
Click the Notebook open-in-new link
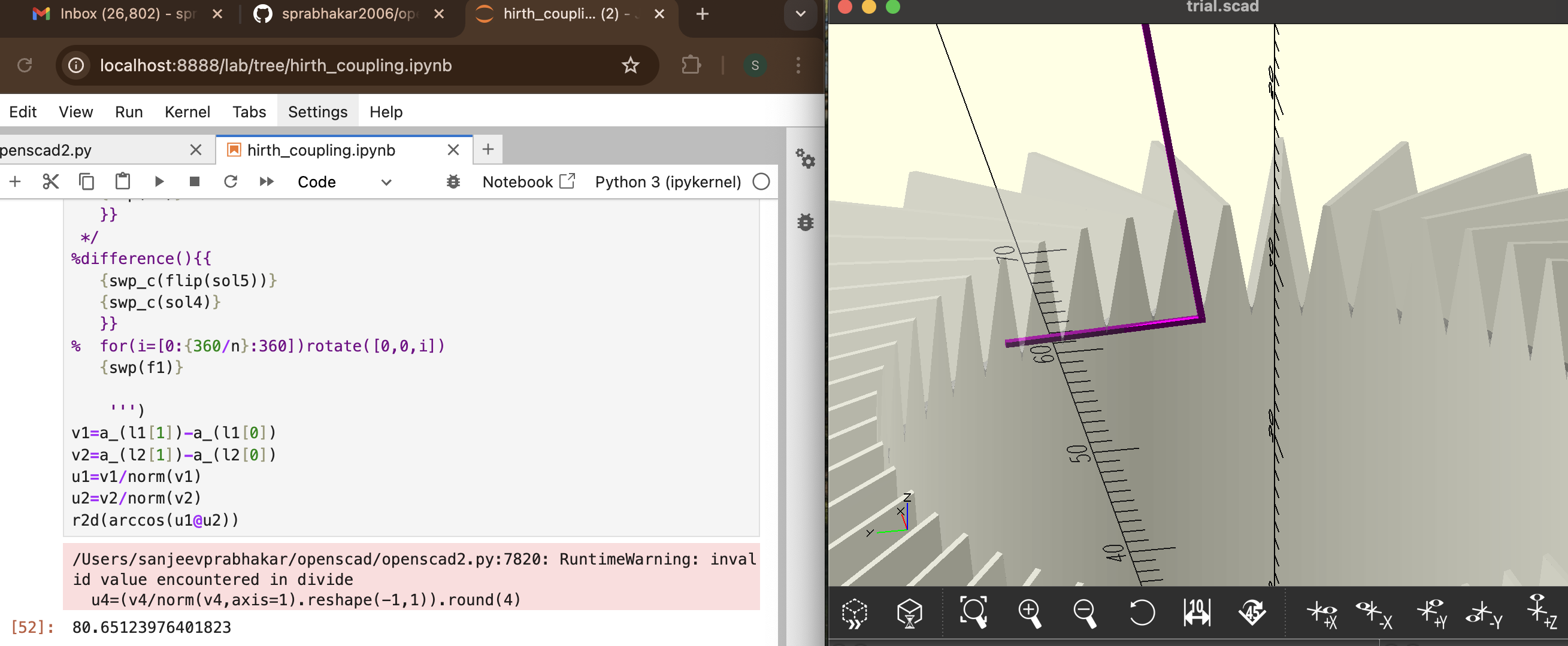pyautogui.click(x=528, y=182)
